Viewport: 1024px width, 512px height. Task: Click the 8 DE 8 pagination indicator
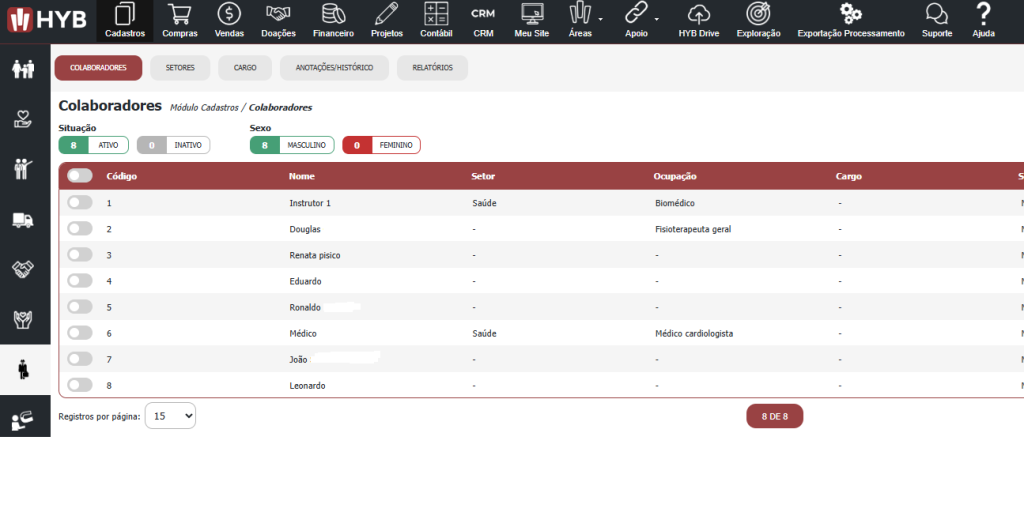coord(774,416)
